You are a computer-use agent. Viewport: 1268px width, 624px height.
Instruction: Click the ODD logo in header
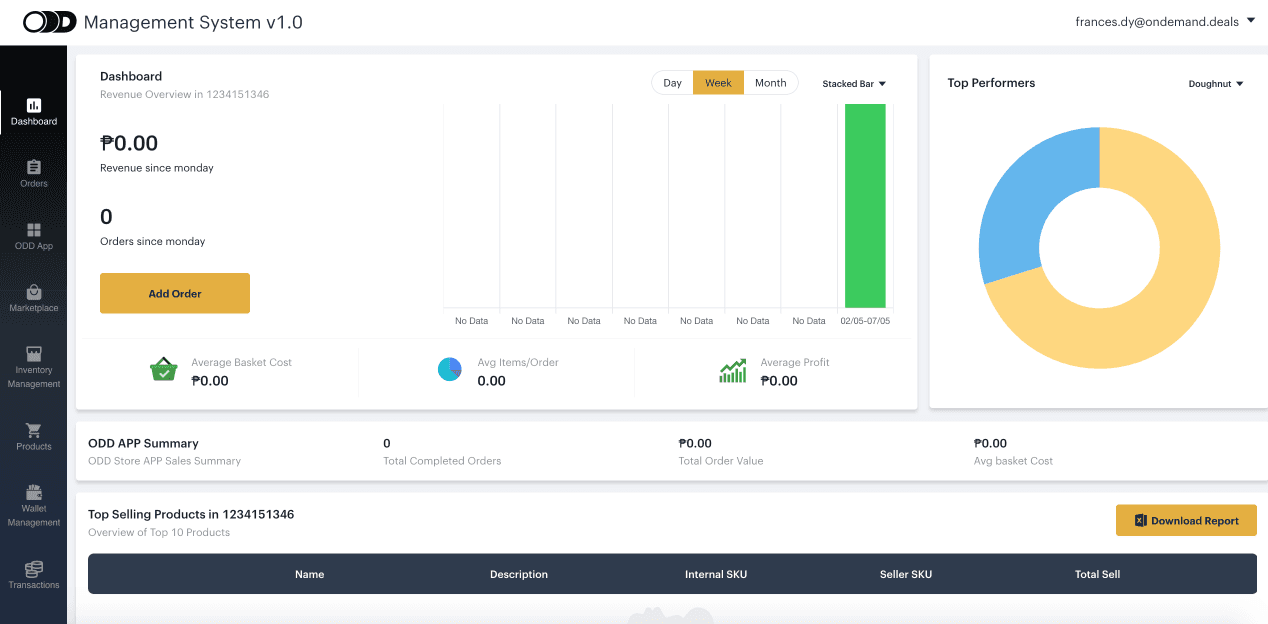click(50, 22)
